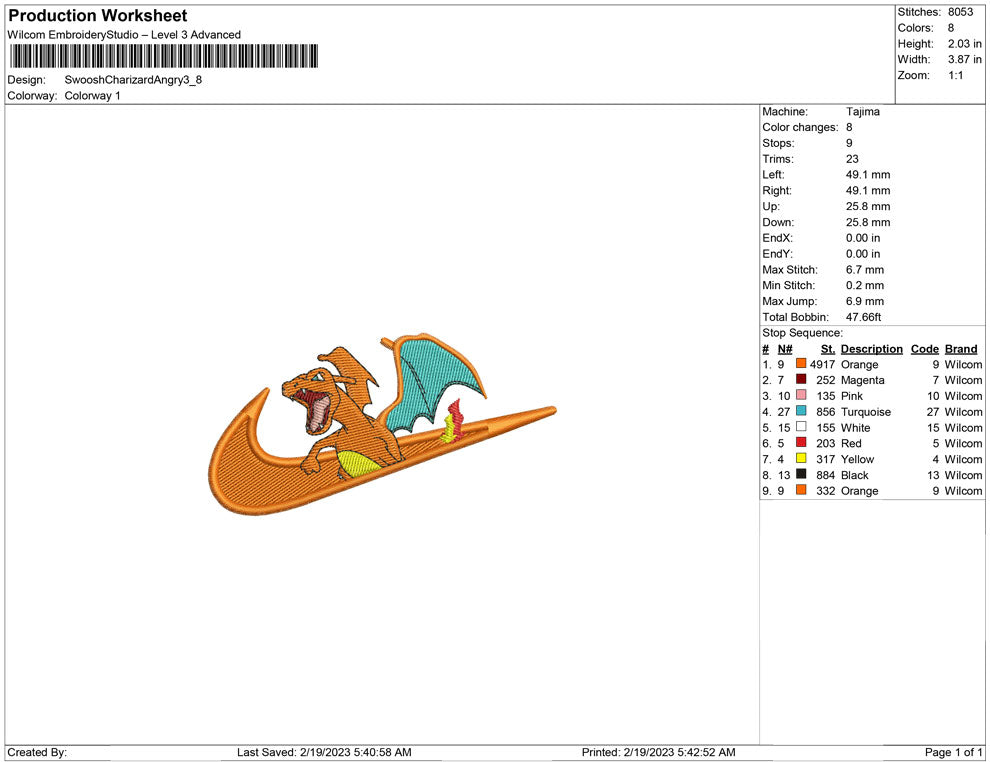This screenshot has height=762, width=990.
Task: Select the White thread color swatch
Action: coord(801,428)
